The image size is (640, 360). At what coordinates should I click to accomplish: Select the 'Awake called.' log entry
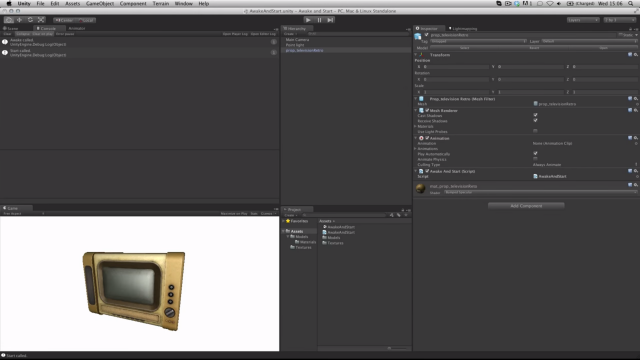139,42
